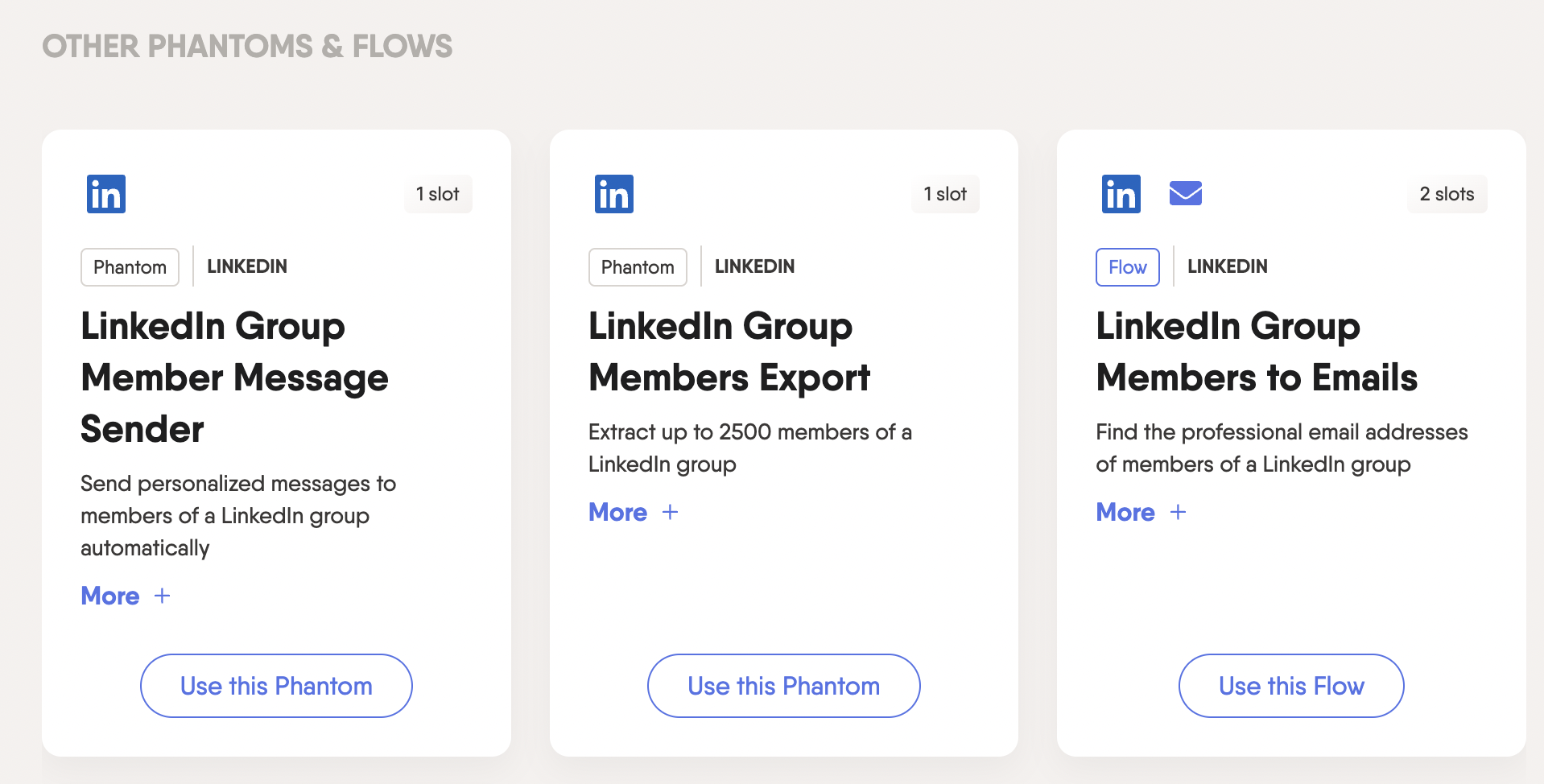This screenshot has width=1544, height=784.
Task: Expand More on Message Sender card
Action: pos(111,596)
